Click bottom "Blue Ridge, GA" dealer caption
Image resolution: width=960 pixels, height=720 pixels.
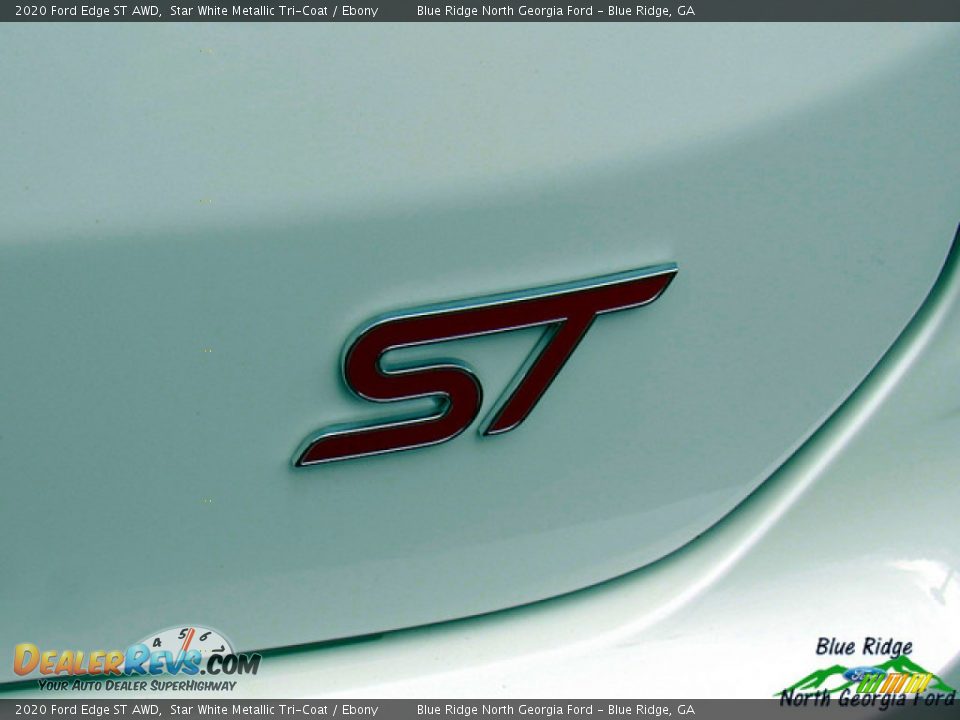click(651, 710)
